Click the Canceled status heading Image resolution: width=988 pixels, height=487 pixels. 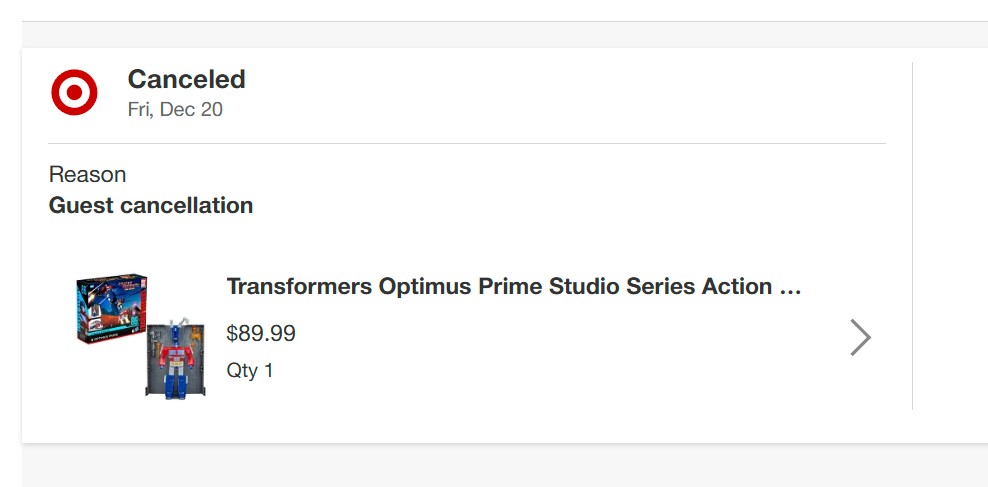[186, 79]
